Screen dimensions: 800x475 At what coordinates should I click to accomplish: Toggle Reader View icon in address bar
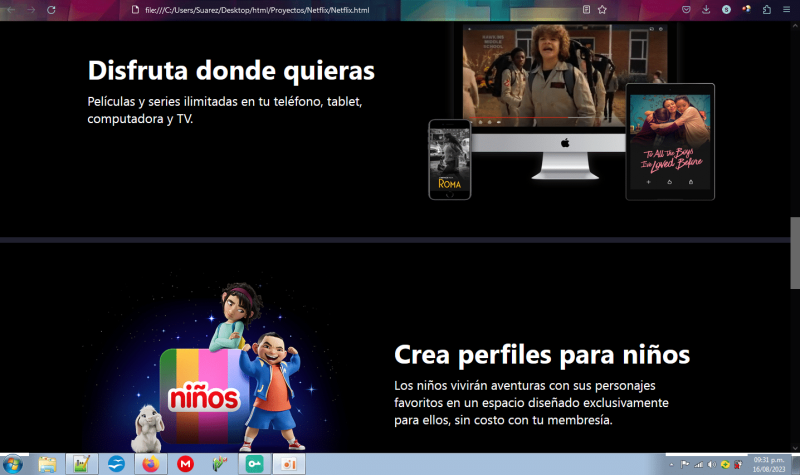coord(586,9)
